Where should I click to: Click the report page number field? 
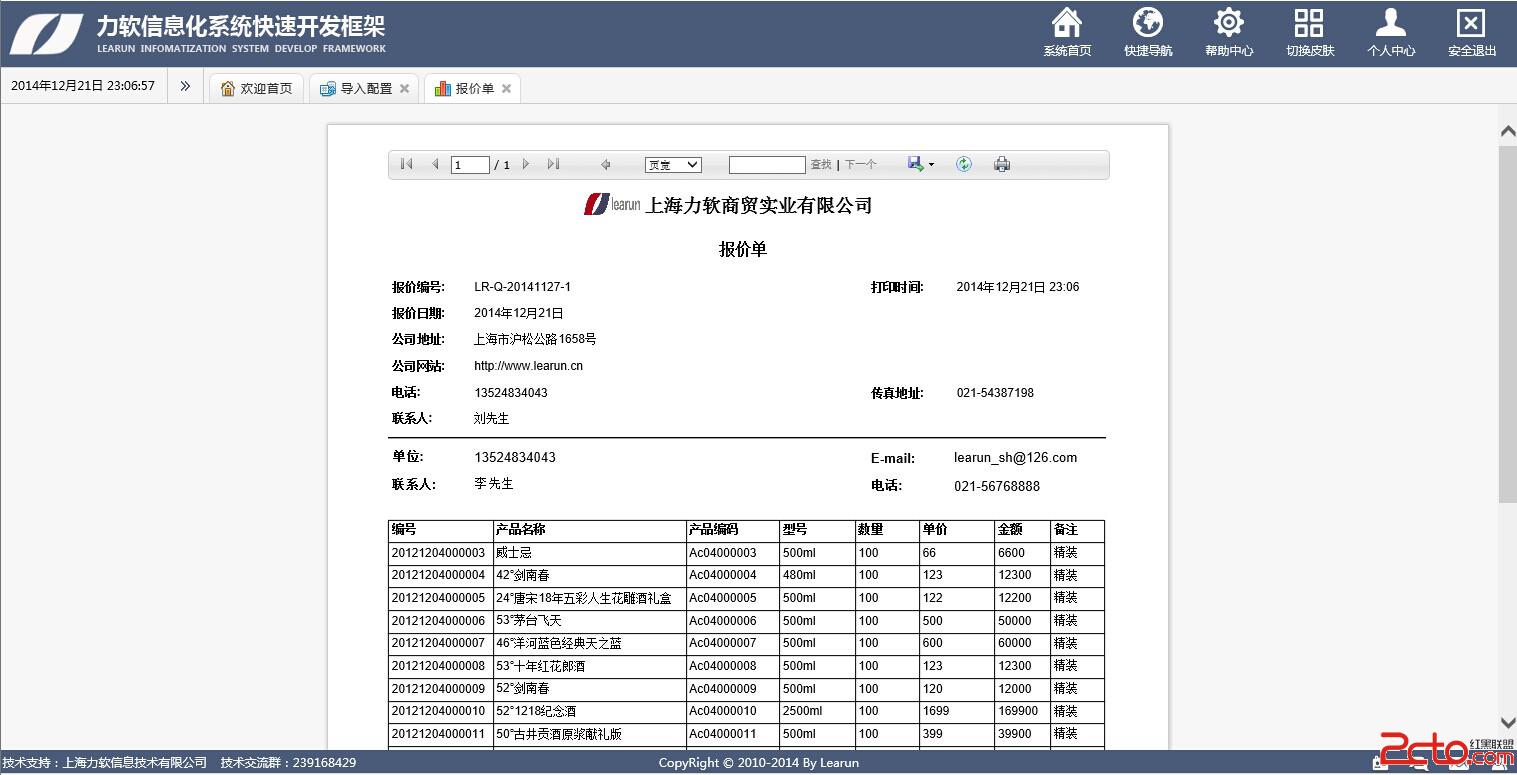pyautogui.click(x=470, y=165)
